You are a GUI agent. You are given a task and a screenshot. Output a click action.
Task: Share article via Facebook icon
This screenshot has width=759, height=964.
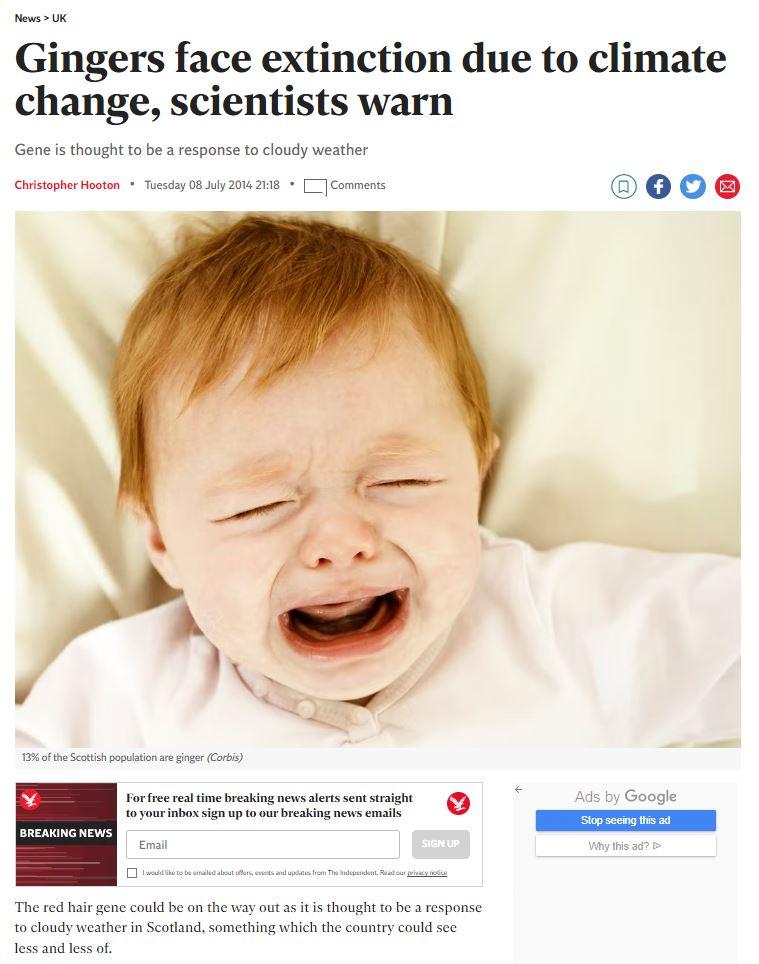658,186
